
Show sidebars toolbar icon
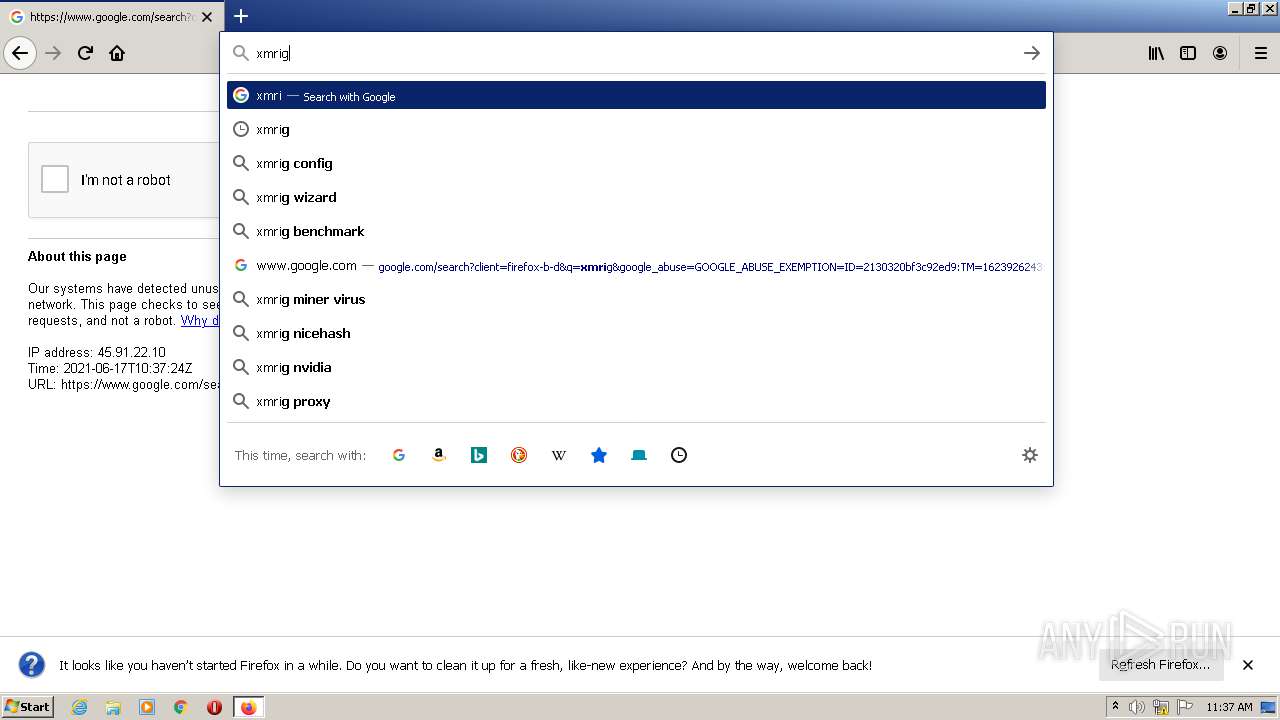point(1188,53)
